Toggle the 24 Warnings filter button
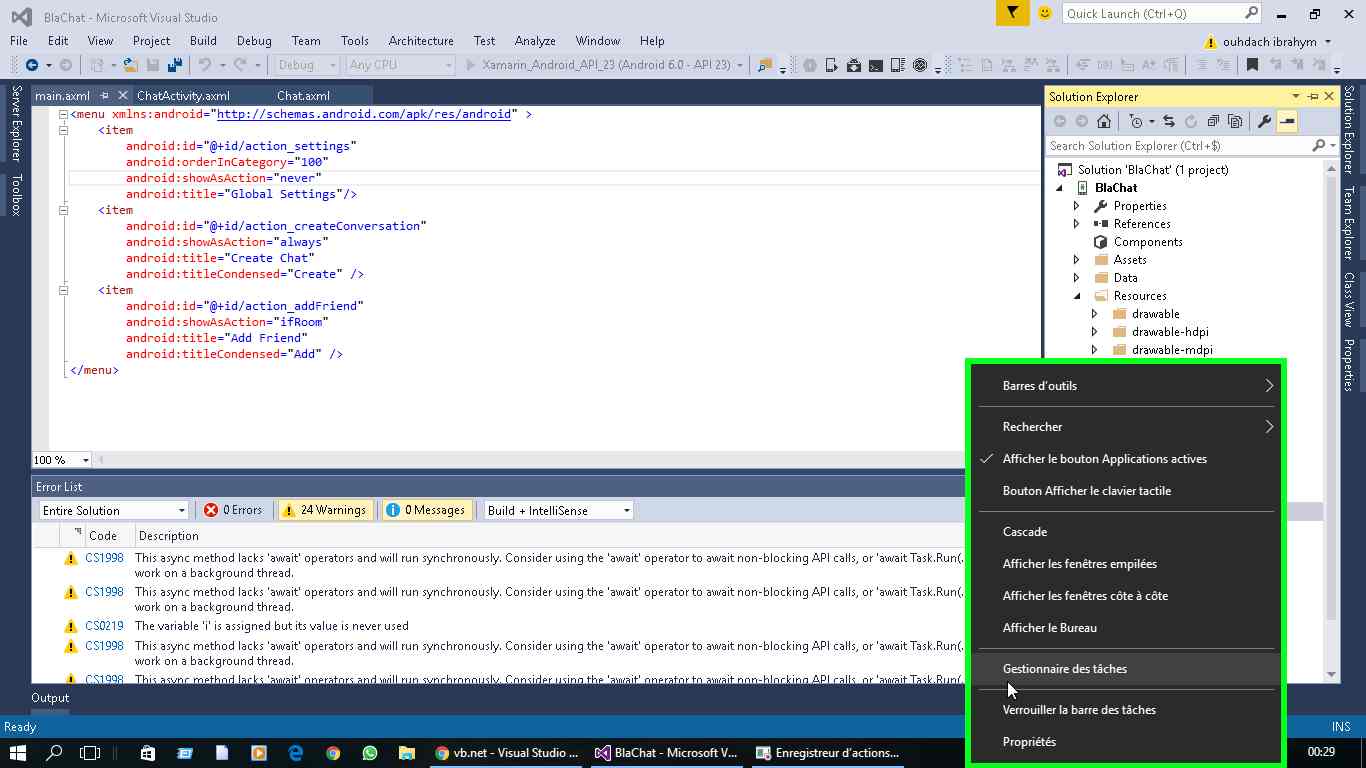Image resolution: width=1366 pixels, height=768 pixels. coord(326,510)
